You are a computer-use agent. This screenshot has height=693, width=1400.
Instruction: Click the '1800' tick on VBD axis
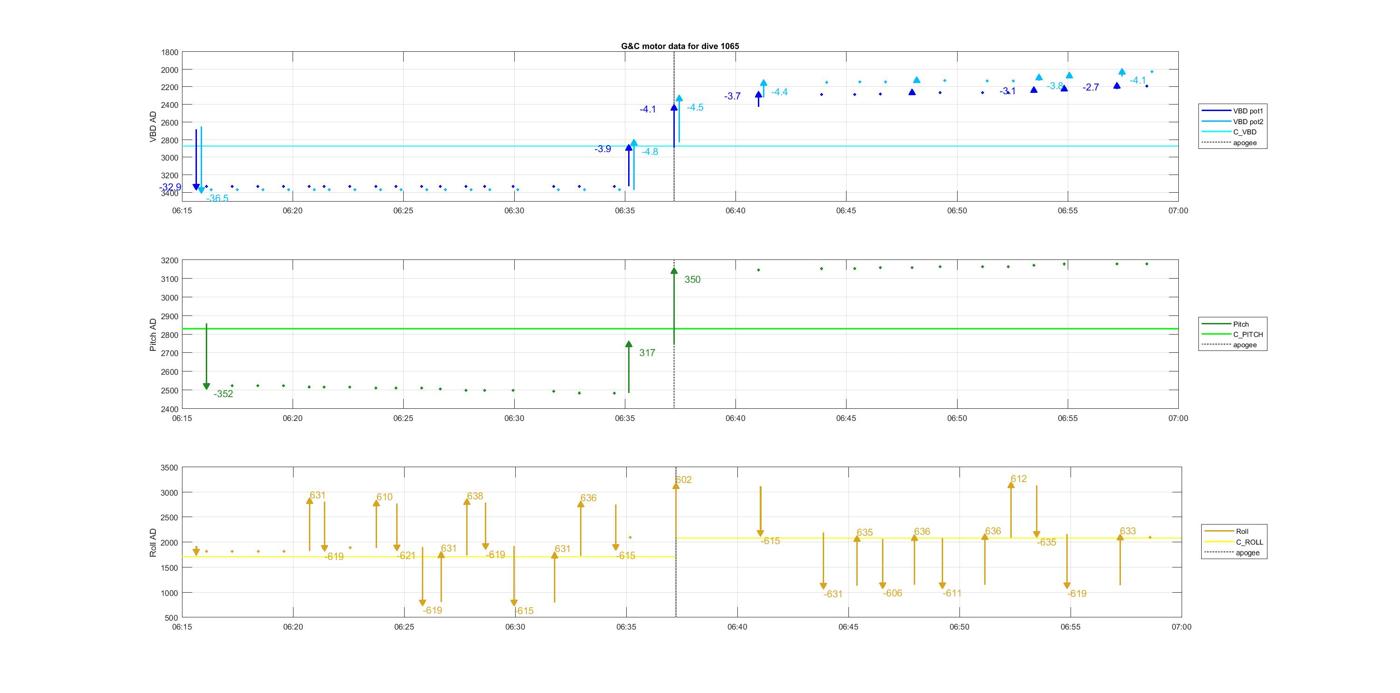click(x=170, y=52)
